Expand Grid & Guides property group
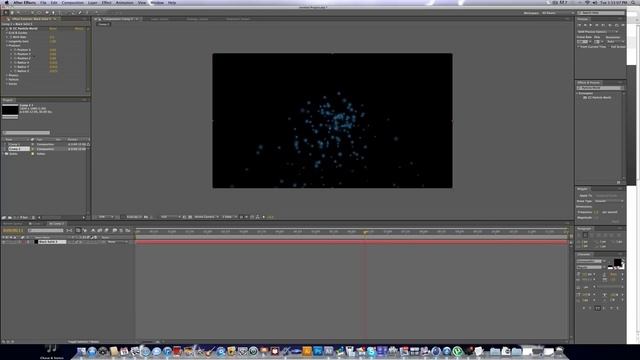This screenshot has height=360, width=640. pos(7,33)
